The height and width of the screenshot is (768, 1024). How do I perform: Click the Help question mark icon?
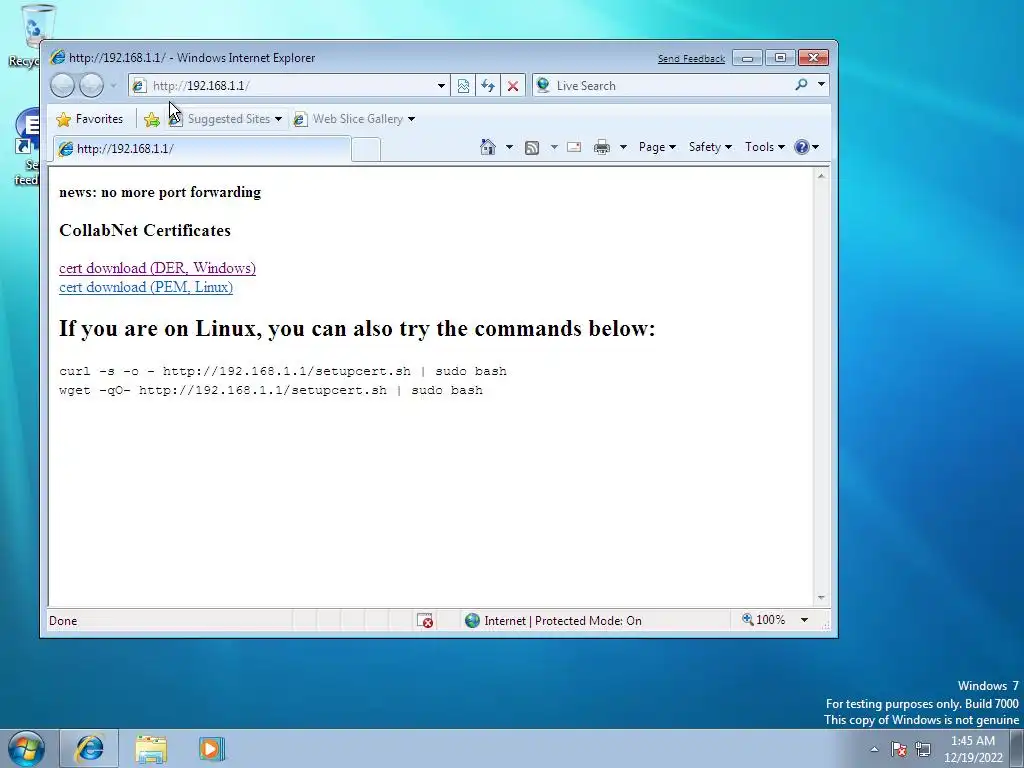(x=802, y=147)
